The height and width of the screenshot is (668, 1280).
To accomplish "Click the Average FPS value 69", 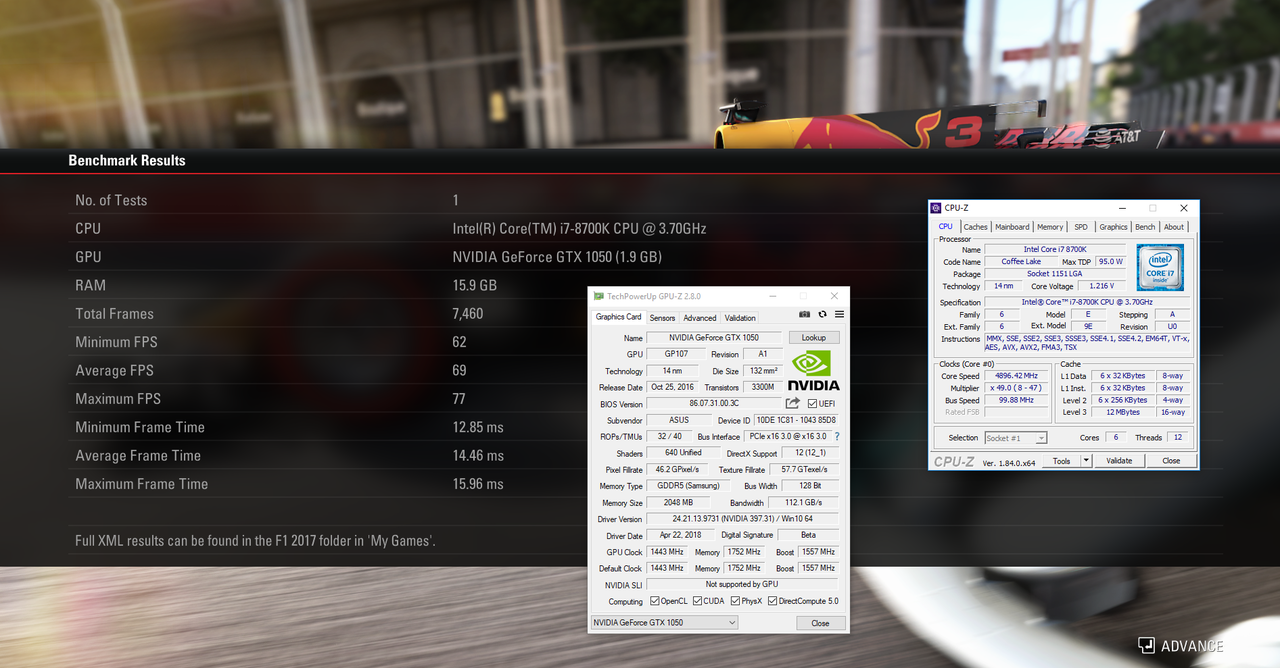I will (x=460, y=370).
